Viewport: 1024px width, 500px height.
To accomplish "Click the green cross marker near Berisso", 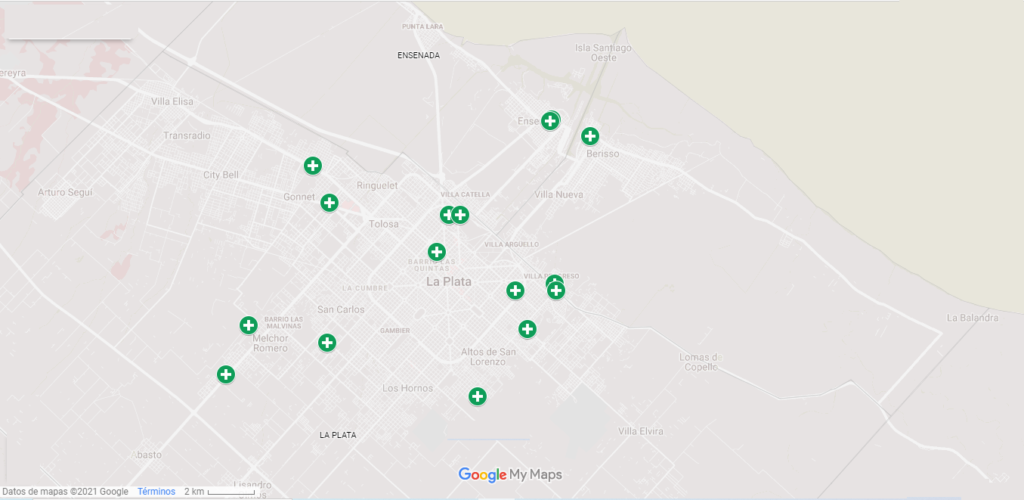I will pos(590,136).
